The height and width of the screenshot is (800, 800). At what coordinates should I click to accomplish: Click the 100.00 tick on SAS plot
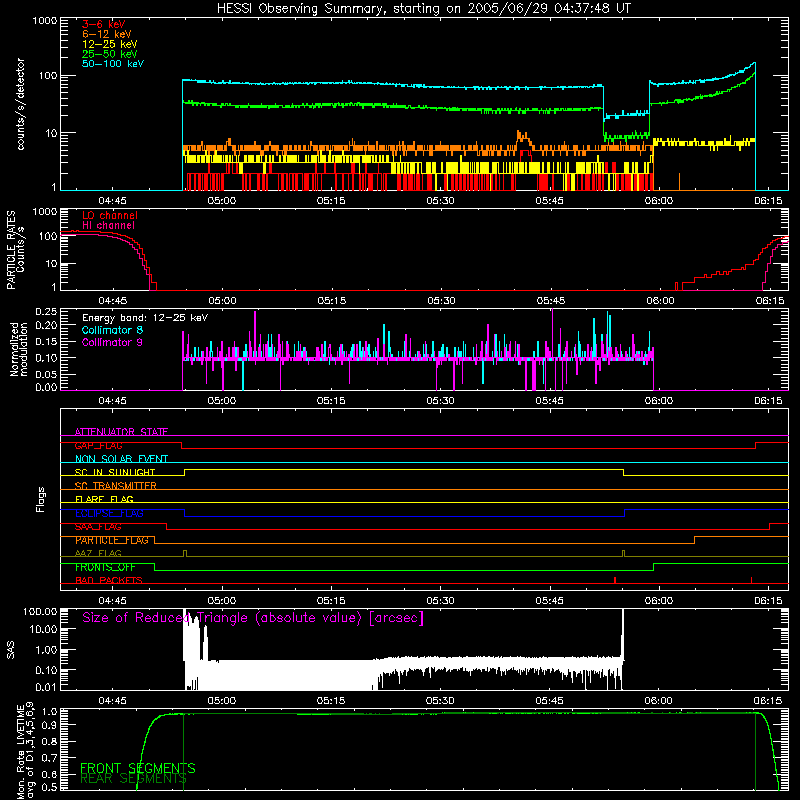click(40, 612)
